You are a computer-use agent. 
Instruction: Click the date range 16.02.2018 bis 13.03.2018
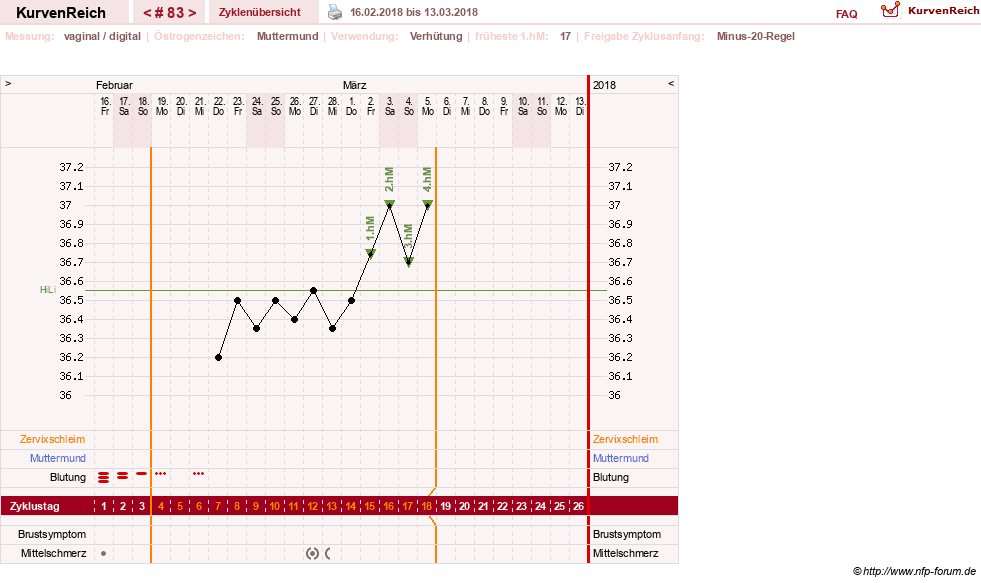[x=414, y=12]
